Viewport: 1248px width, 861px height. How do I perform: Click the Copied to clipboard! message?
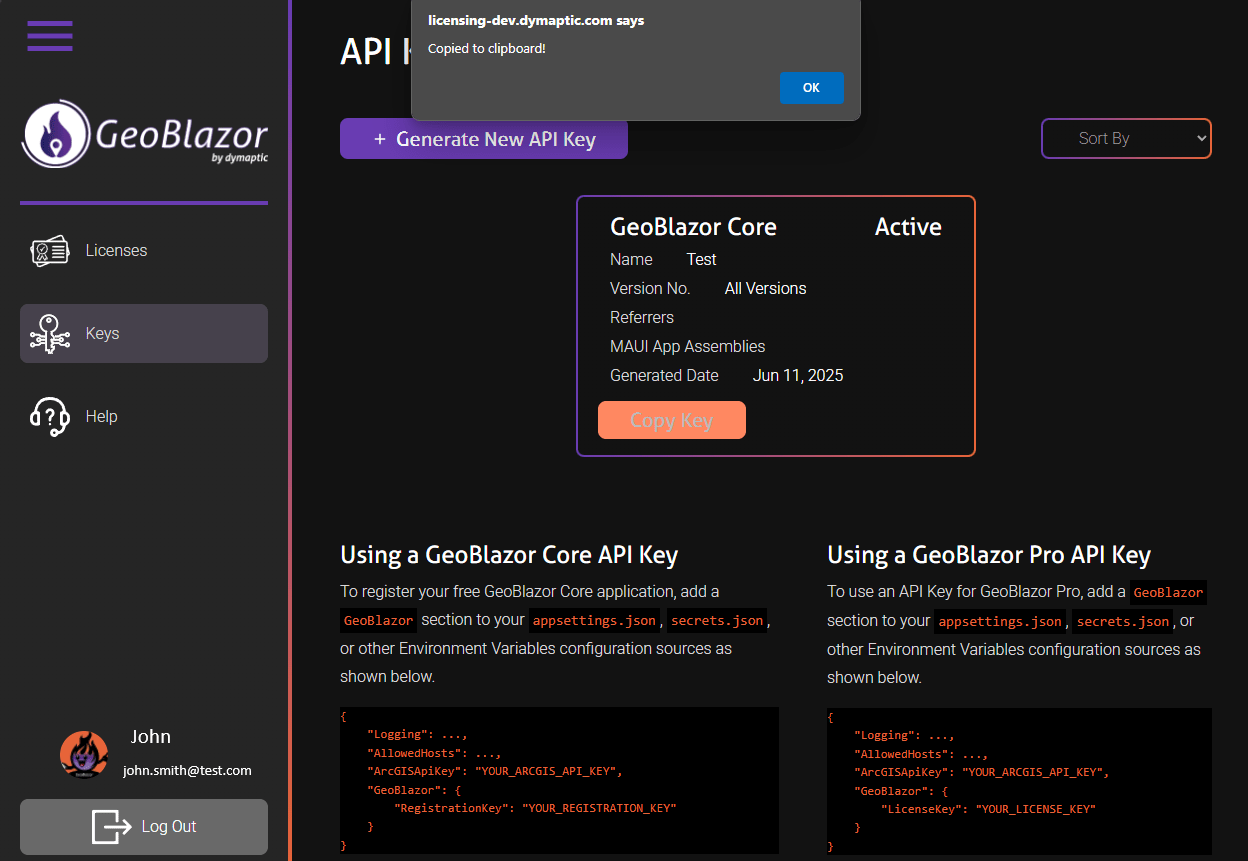[x=487, y=48]
